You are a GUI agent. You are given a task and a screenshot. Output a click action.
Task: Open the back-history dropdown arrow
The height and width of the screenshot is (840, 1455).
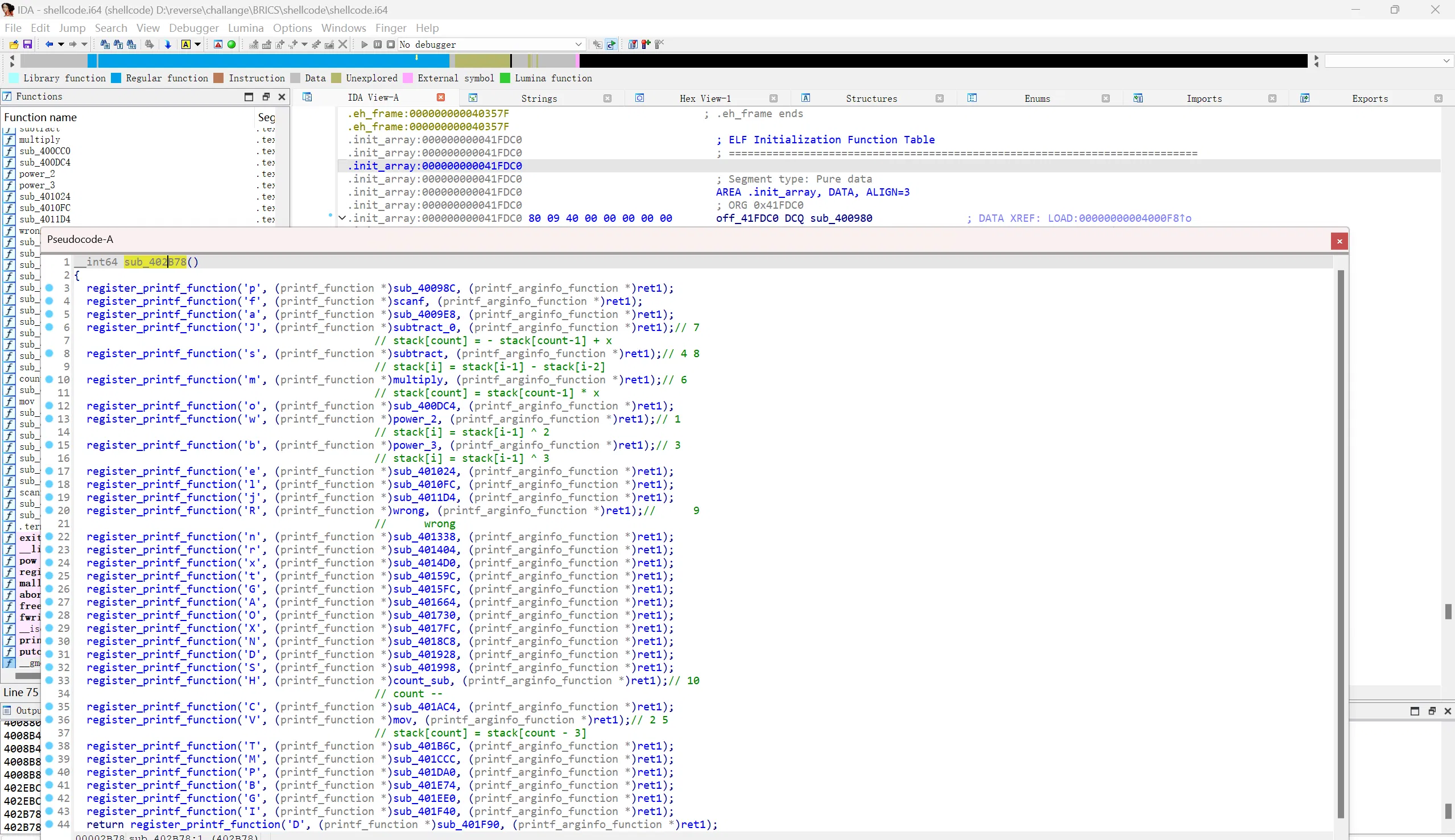click(60, 44)
